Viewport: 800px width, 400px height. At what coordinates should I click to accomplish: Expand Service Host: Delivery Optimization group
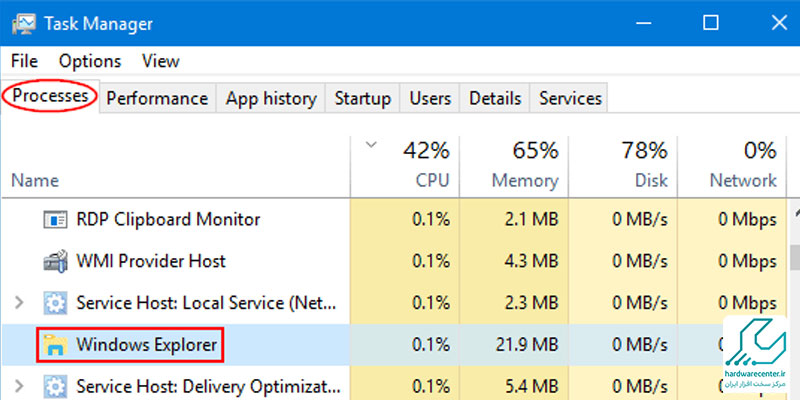point(19,386)
